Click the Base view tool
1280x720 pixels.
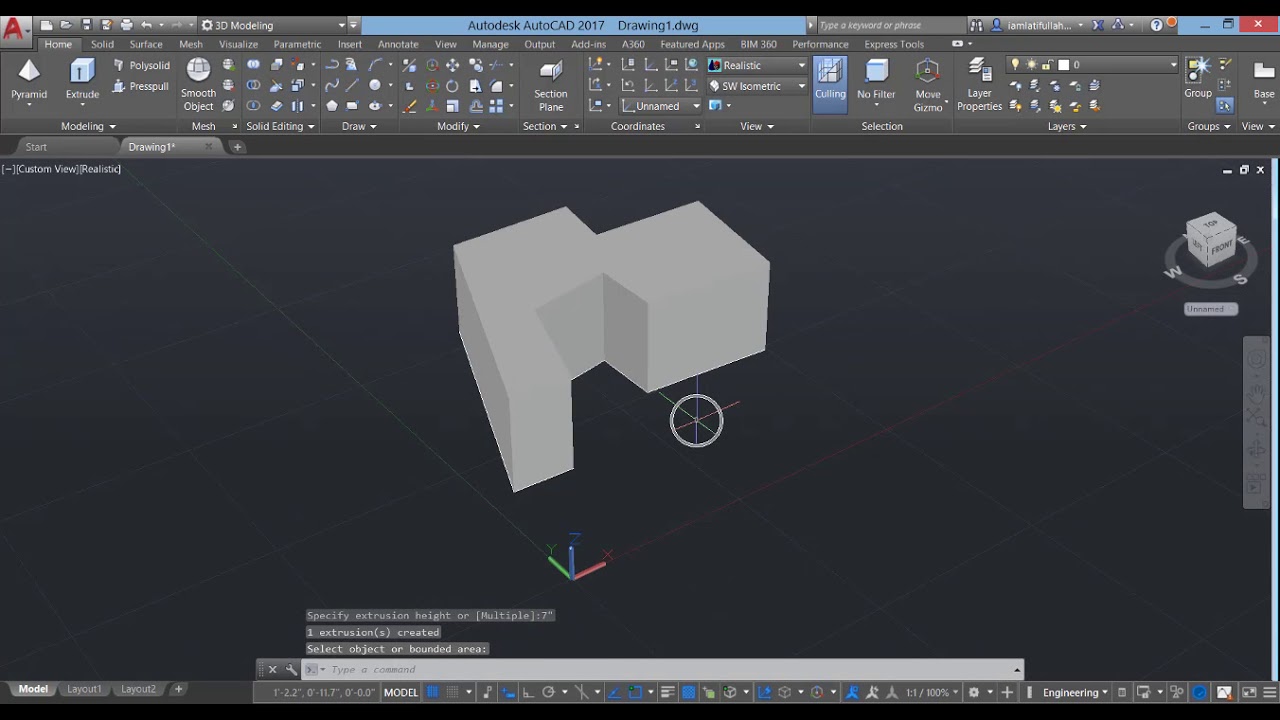point(1264,80)
